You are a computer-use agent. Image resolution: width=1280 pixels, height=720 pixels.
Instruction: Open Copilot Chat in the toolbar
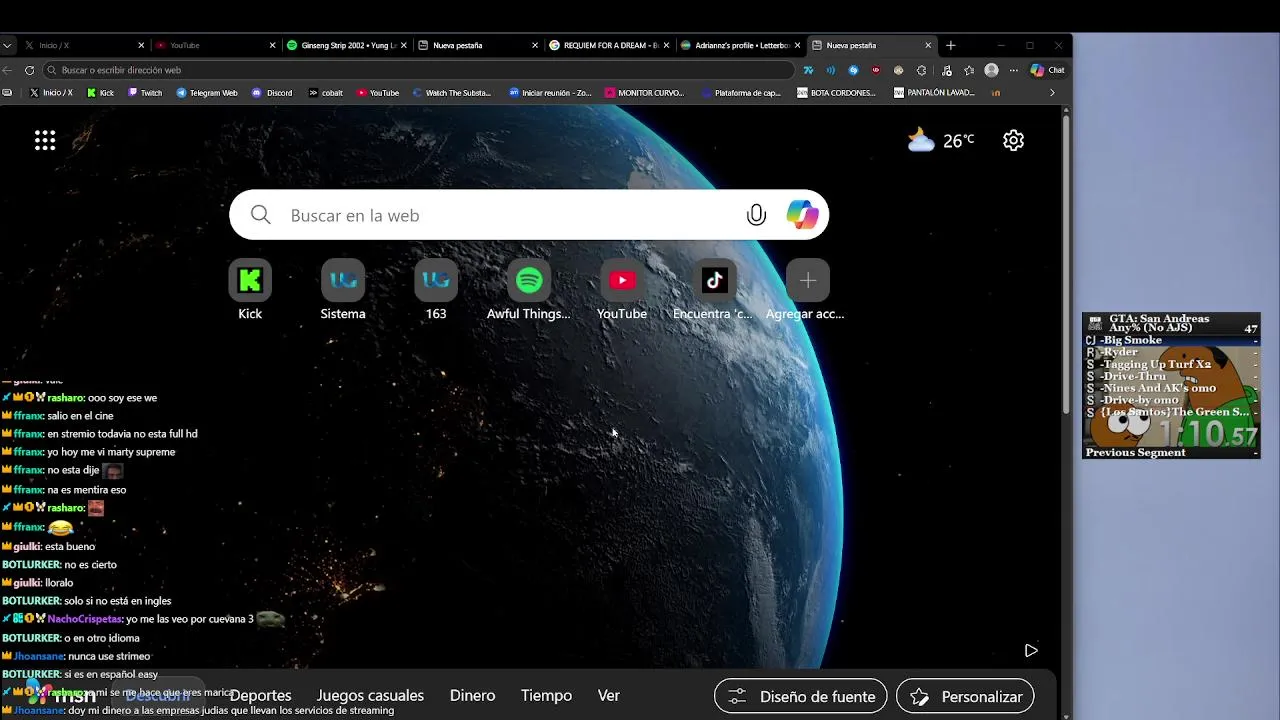pos(1047,70)
